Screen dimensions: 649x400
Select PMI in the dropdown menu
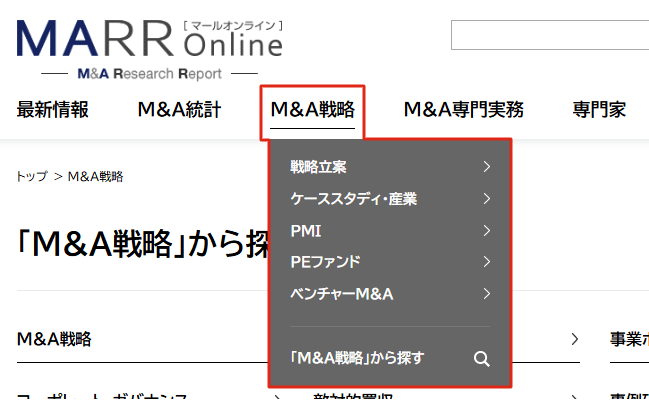point(305,231)
